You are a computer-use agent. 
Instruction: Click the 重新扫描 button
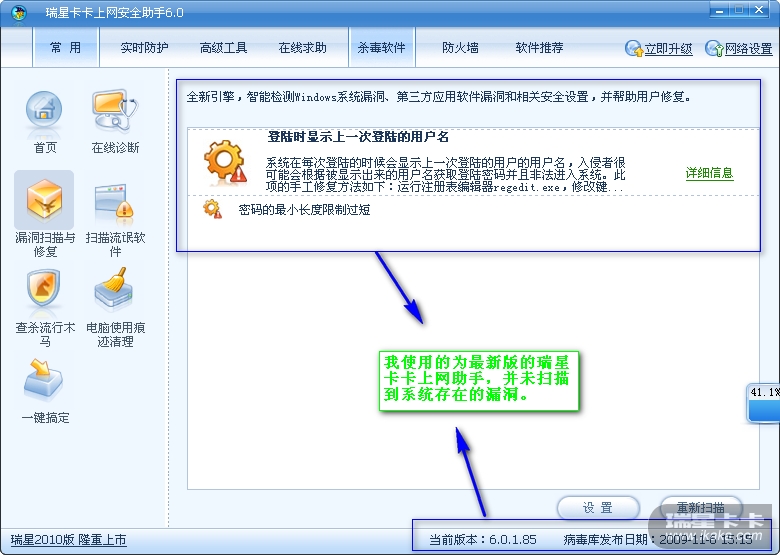(x=700, y=508)
